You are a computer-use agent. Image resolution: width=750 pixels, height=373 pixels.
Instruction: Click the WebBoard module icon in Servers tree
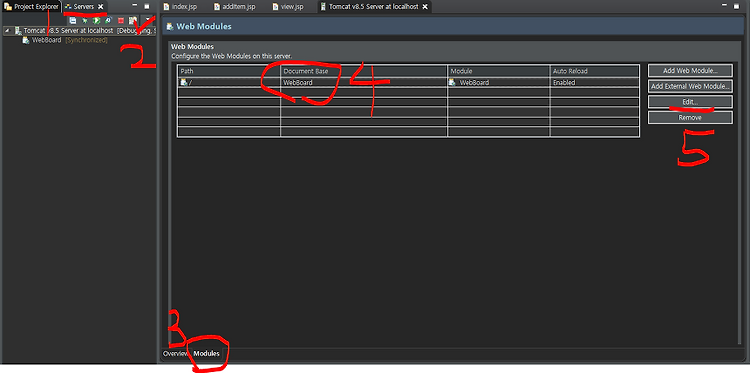26,40
